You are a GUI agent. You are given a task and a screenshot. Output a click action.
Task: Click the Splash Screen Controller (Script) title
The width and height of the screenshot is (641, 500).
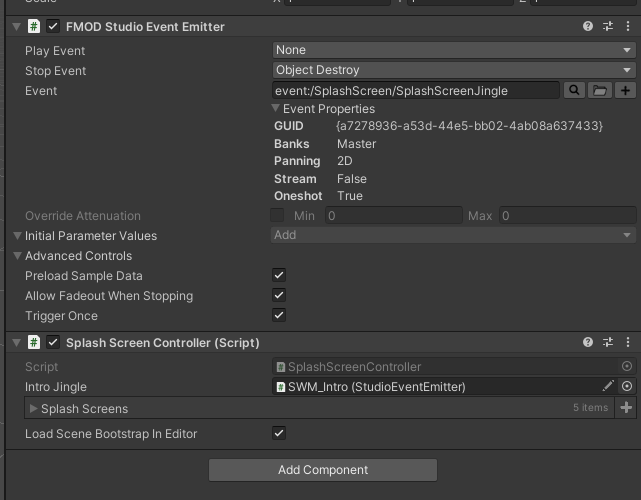[163, 343]
